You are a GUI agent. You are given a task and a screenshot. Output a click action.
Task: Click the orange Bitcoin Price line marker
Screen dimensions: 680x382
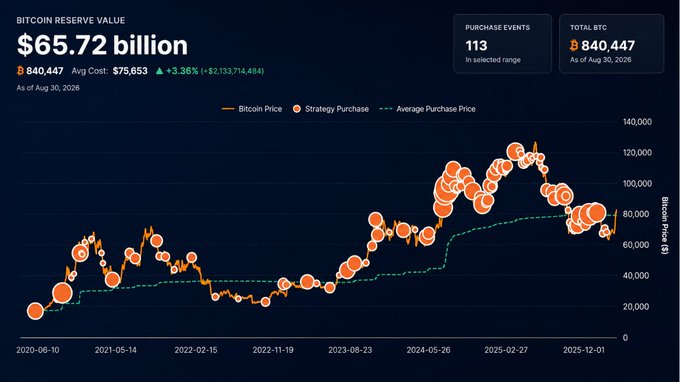tap(228, 109)
